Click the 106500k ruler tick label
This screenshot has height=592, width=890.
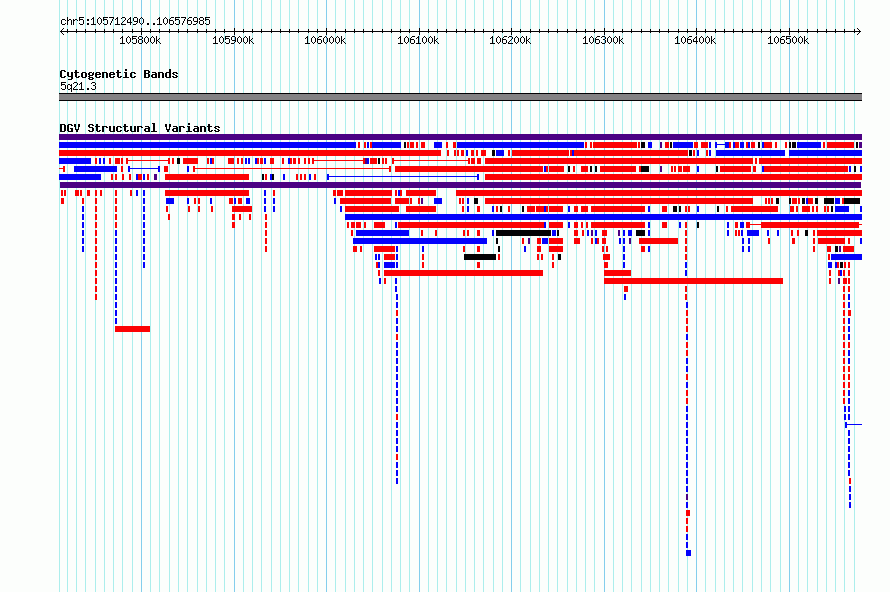[788, 40]
